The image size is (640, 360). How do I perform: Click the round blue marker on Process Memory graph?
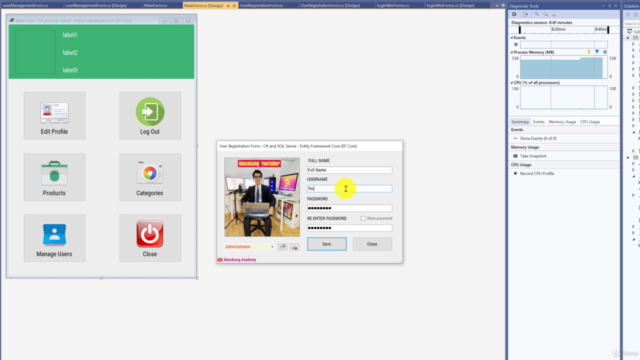(x=605, y=52)
